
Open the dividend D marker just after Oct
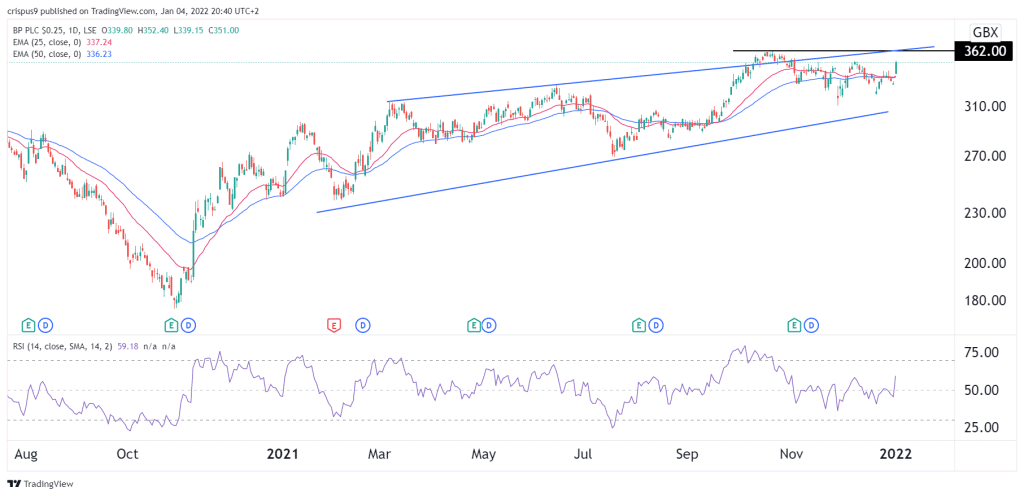click(188, 324)
